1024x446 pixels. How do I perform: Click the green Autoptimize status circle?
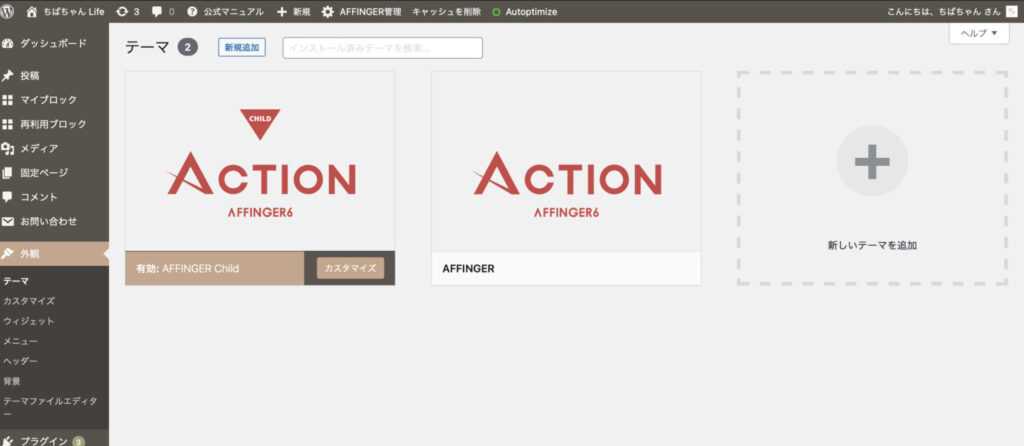pyautogui.click(x=496, y=12)
